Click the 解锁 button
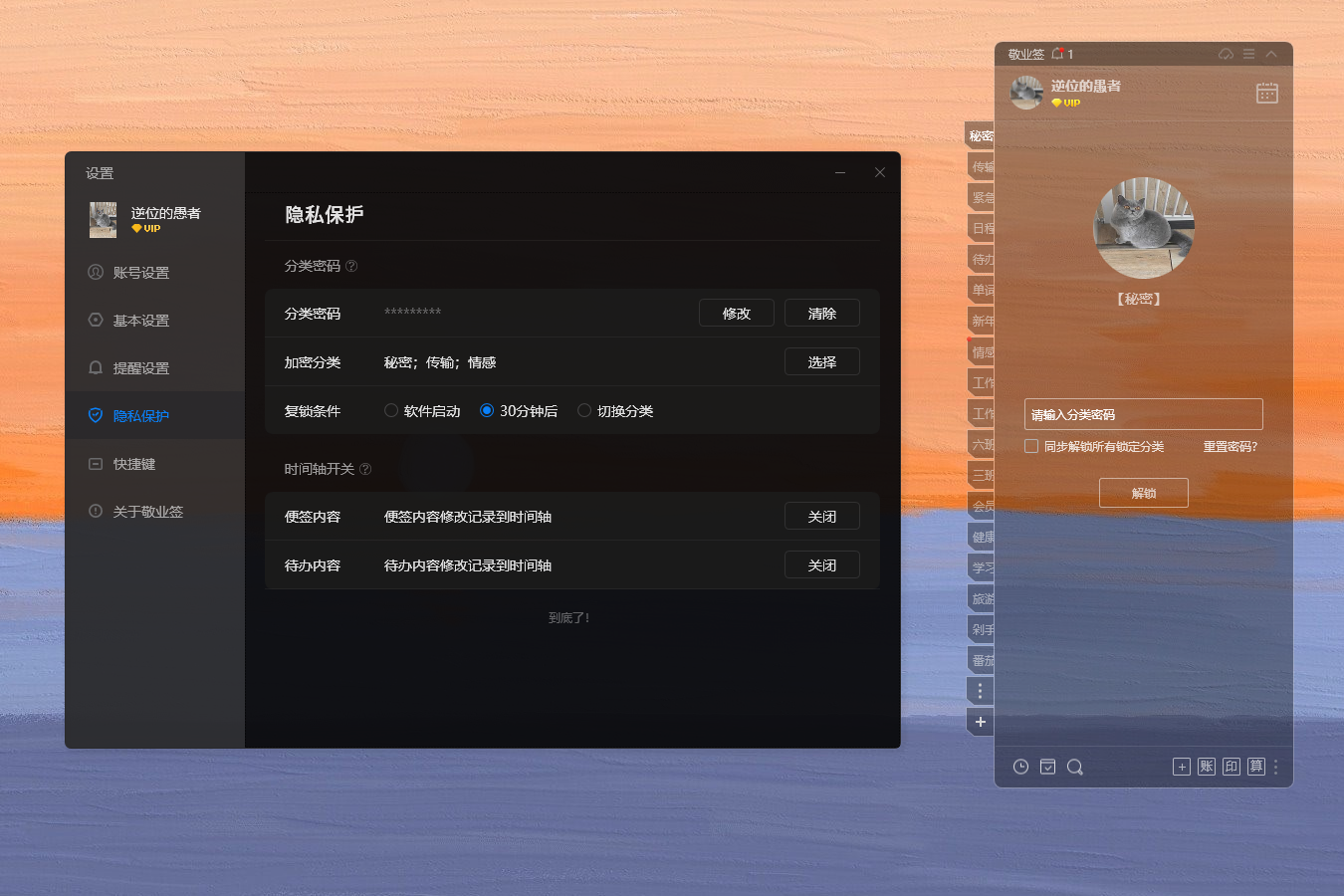This screenshot has width=1344, height=896. (1143, 492)
